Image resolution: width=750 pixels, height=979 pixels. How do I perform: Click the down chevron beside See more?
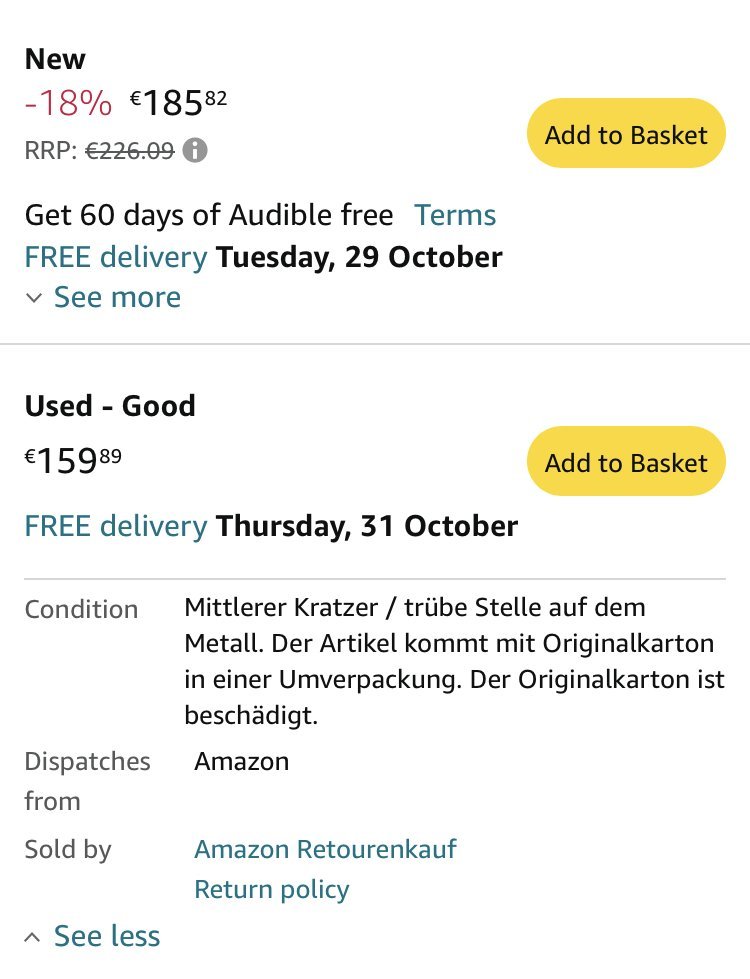(34, 298)
